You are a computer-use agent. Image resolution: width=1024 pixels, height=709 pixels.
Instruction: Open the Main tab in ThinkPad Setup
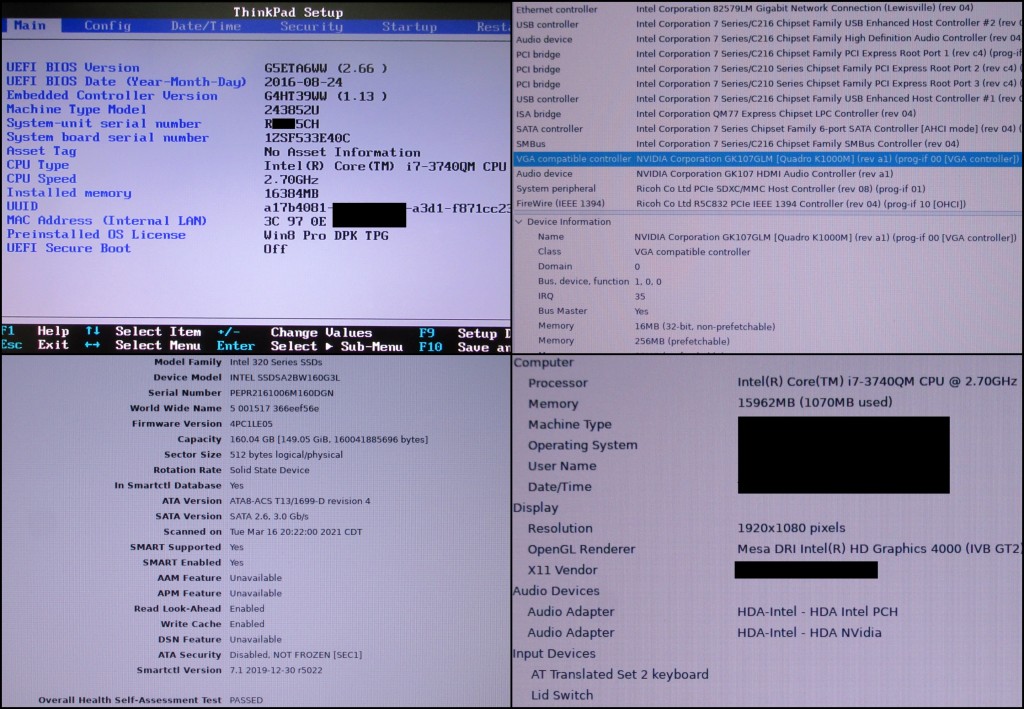[x=31, y=25]
